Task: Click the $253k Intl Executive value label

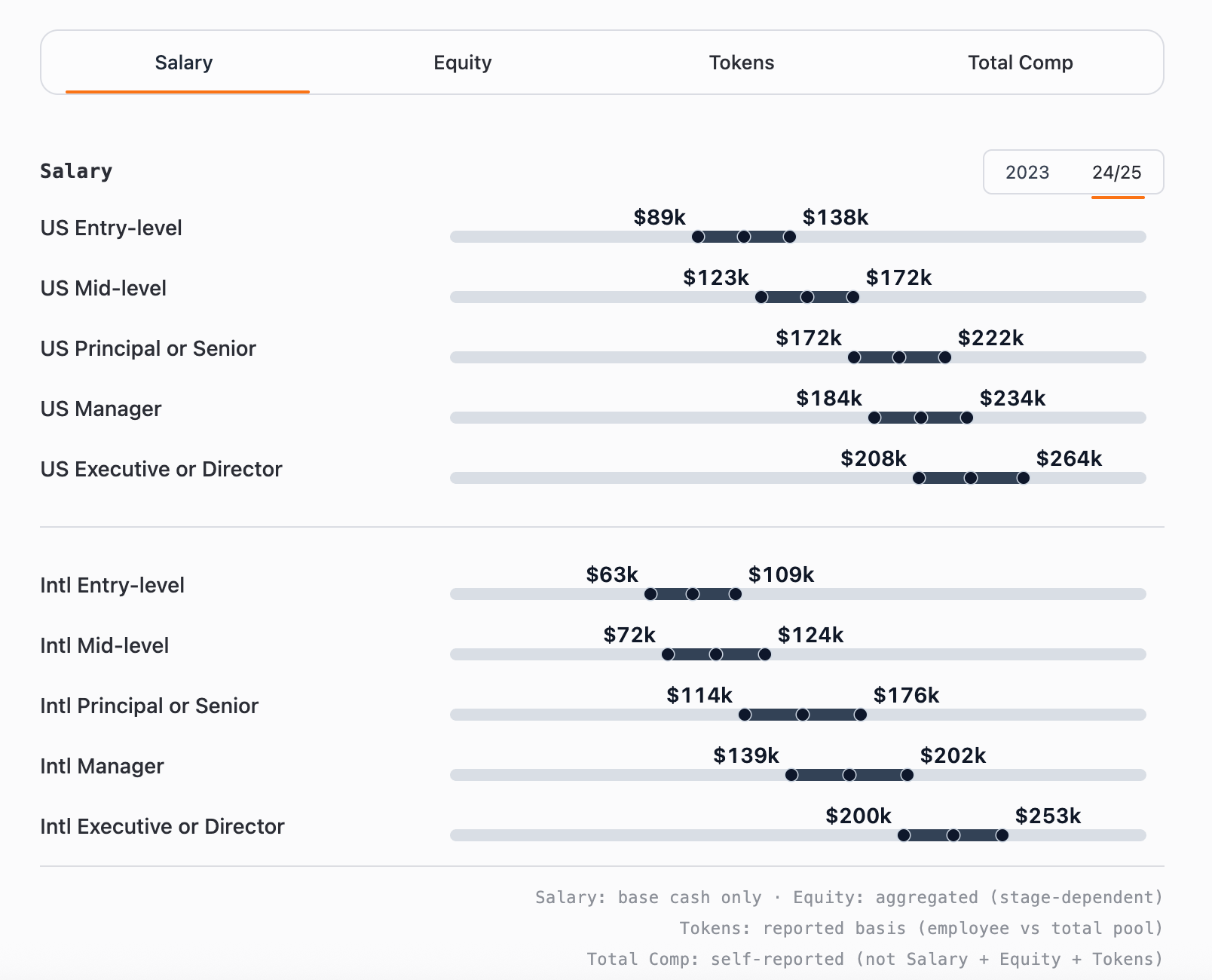Action: 1048,816
